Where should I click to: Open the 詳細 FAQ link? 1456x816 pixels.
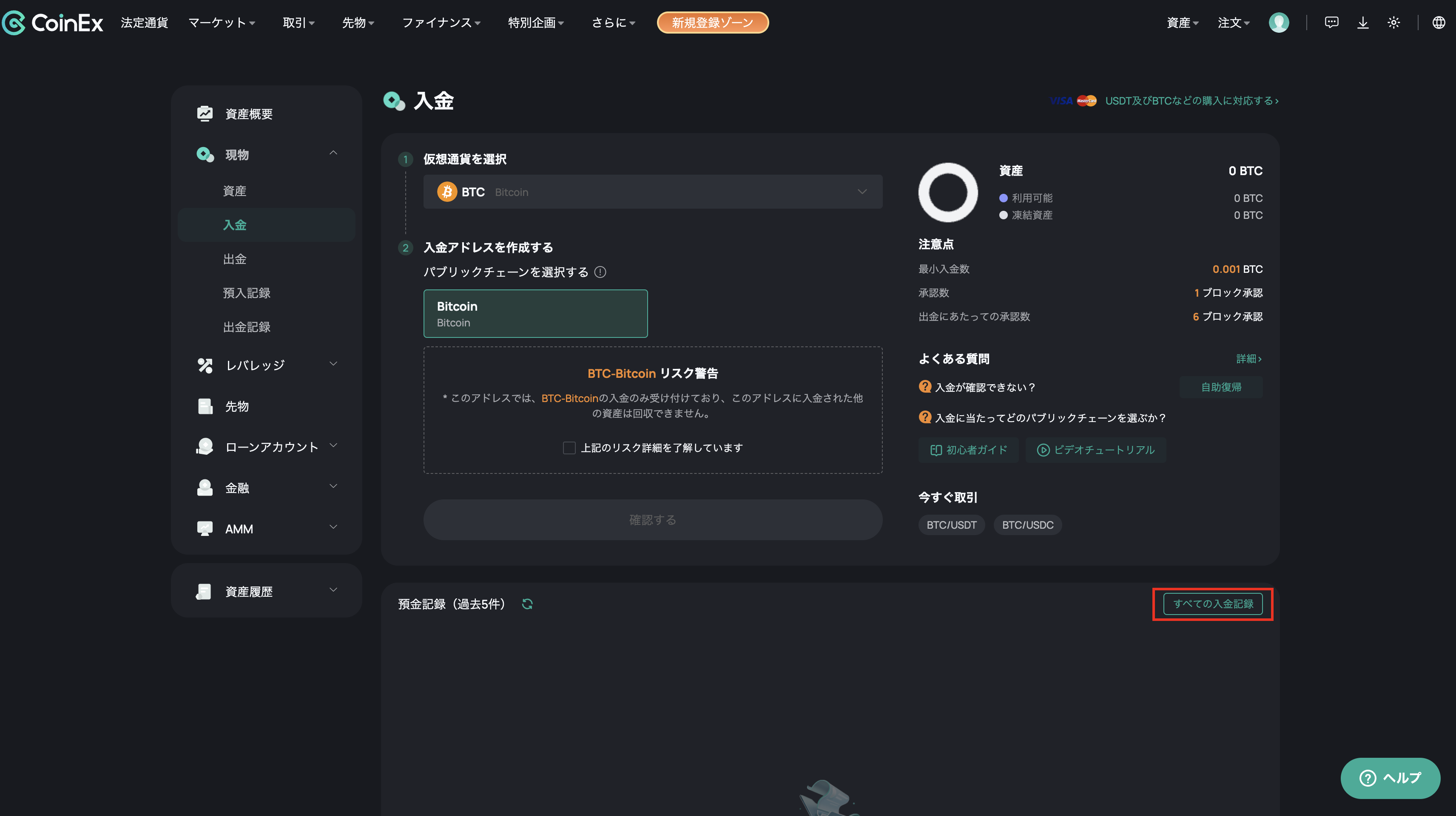pyautogui.click(x=1248, y=359)
